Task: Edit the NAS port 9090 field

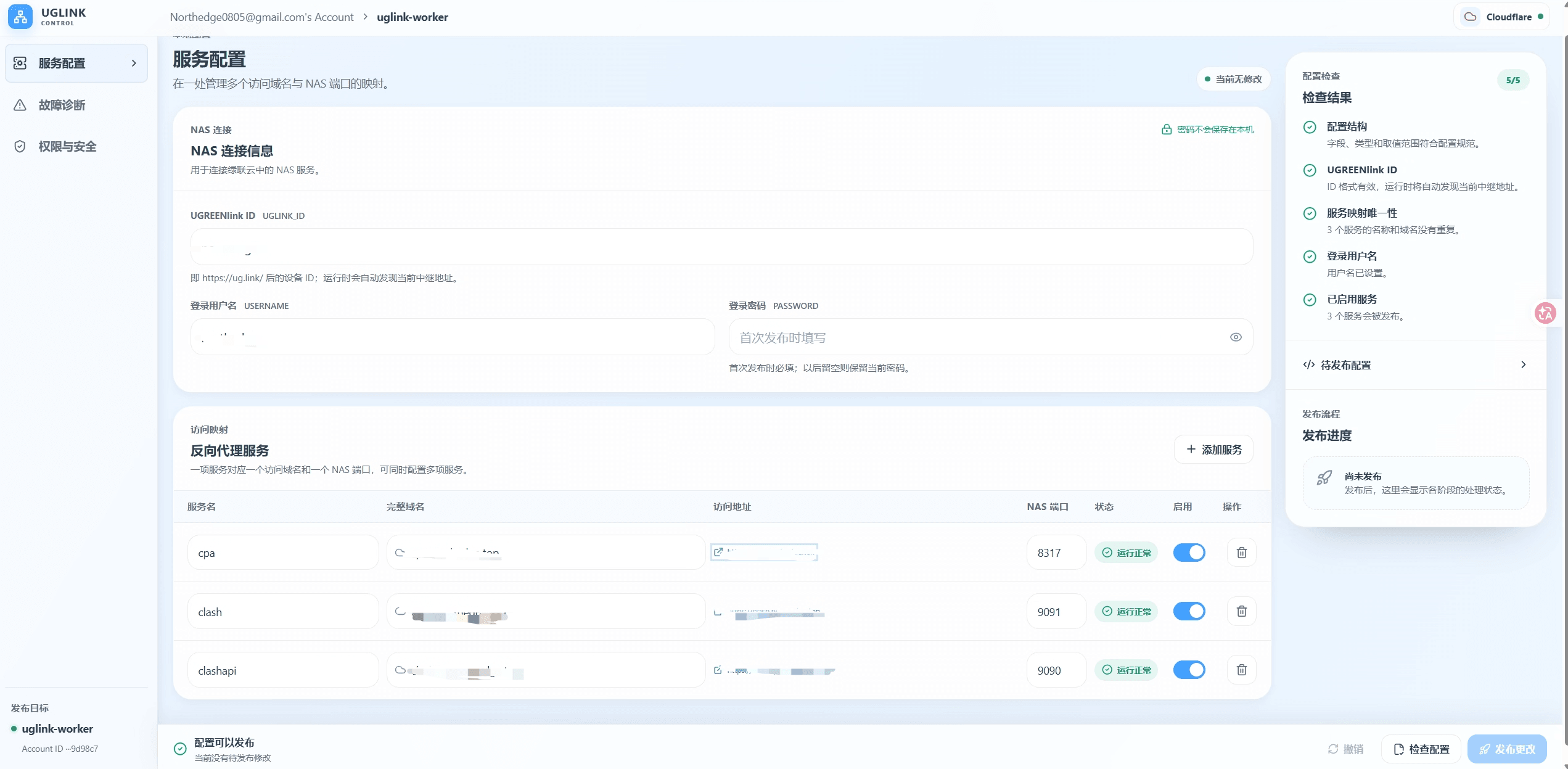Action: click(1056, 670)
